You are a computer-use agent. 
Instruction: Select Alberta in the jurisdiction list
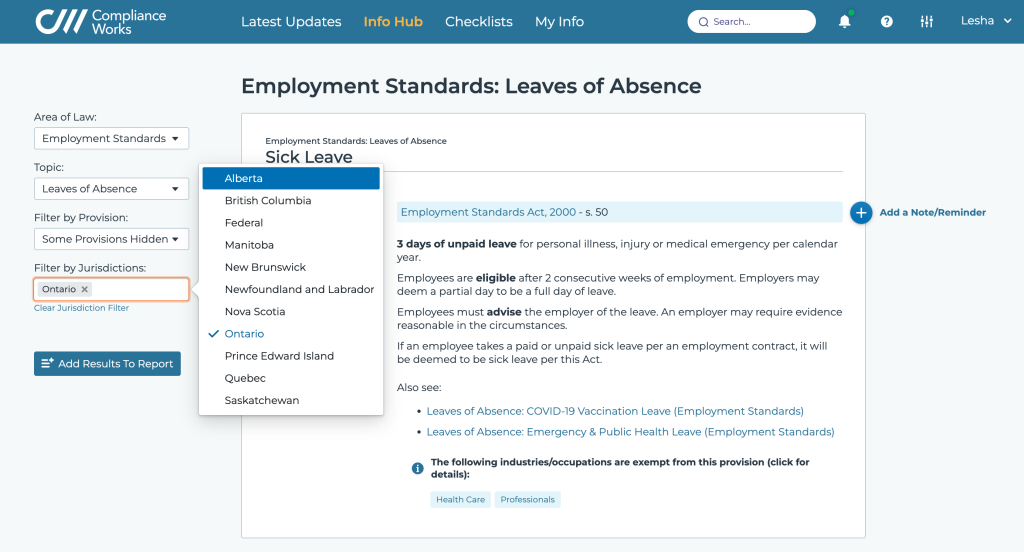291,178
